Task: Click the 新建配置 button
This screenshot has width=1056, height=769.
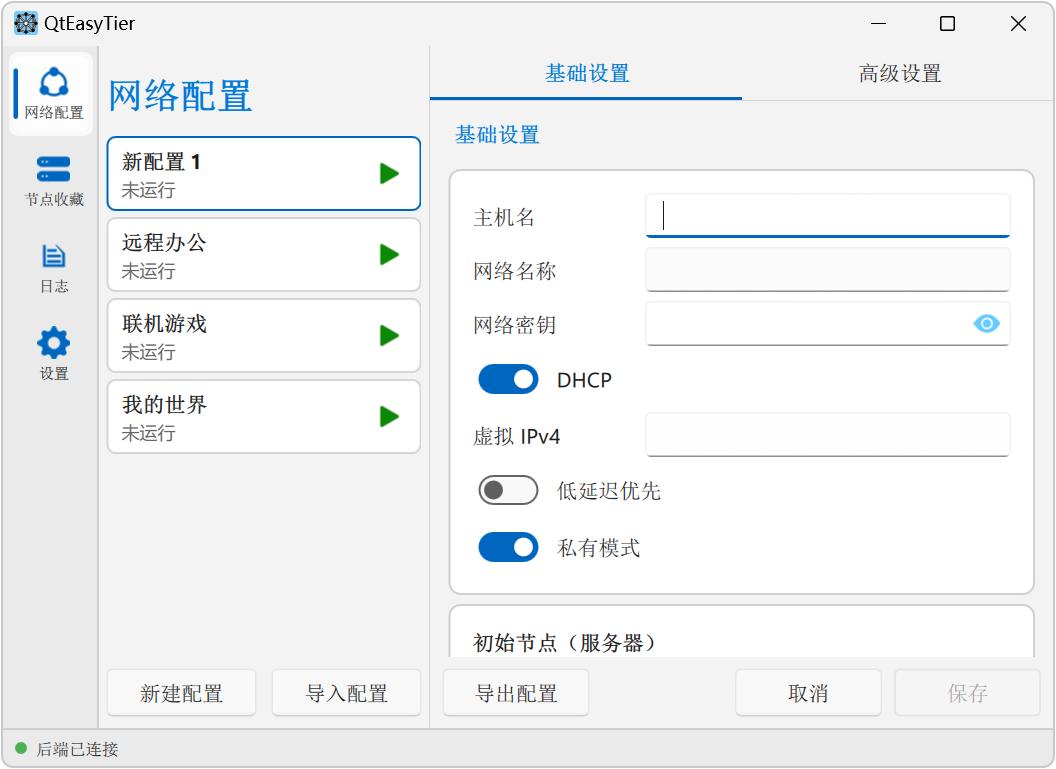Action: point(181,693)
